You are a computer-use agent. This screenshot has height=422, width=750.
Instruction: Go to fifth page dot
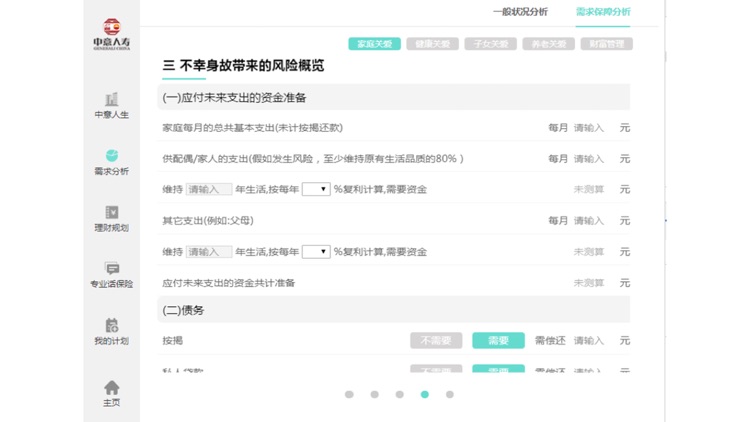(450, 394)
